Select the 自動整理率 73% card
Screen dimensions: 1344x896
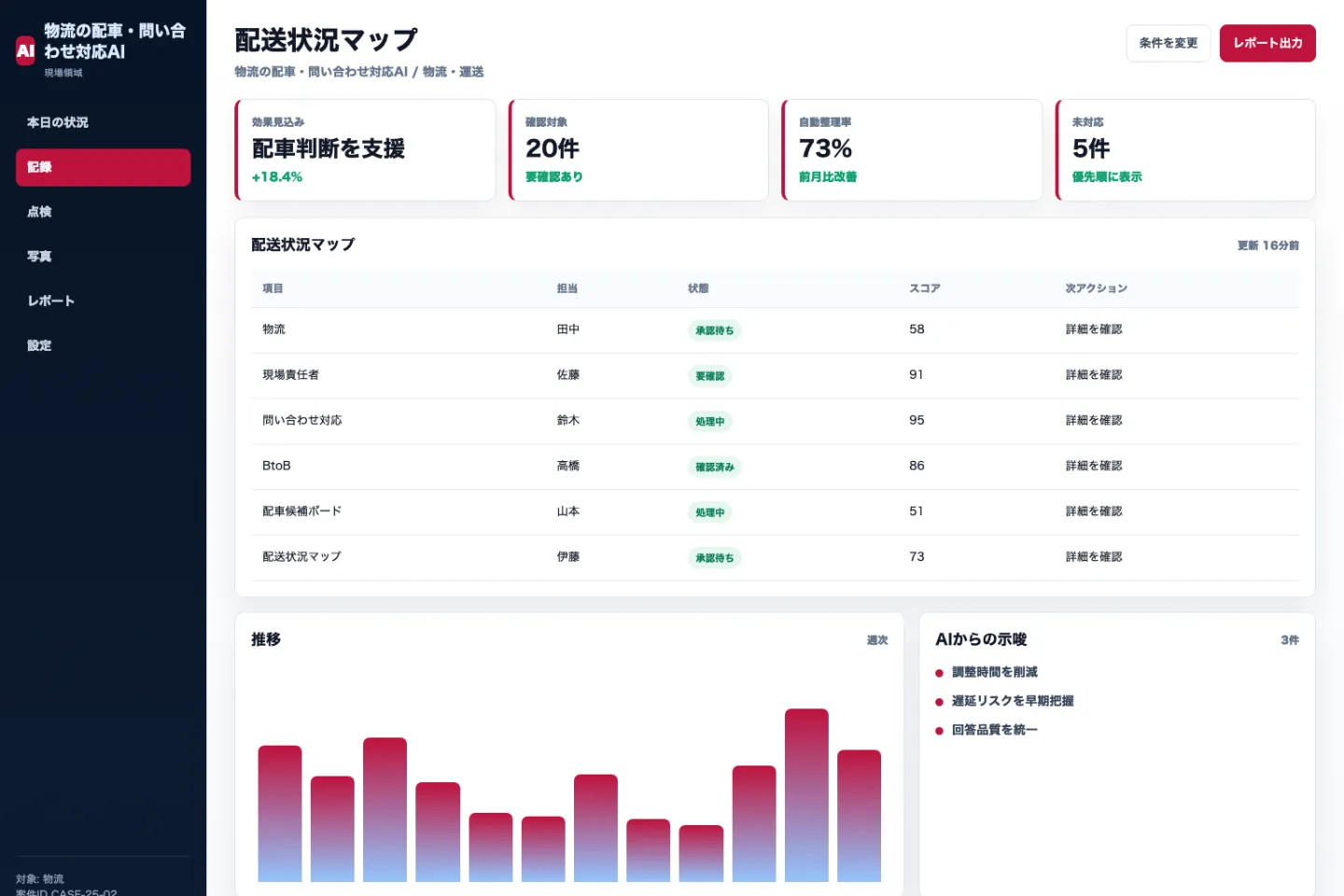[x=912, y=149]
